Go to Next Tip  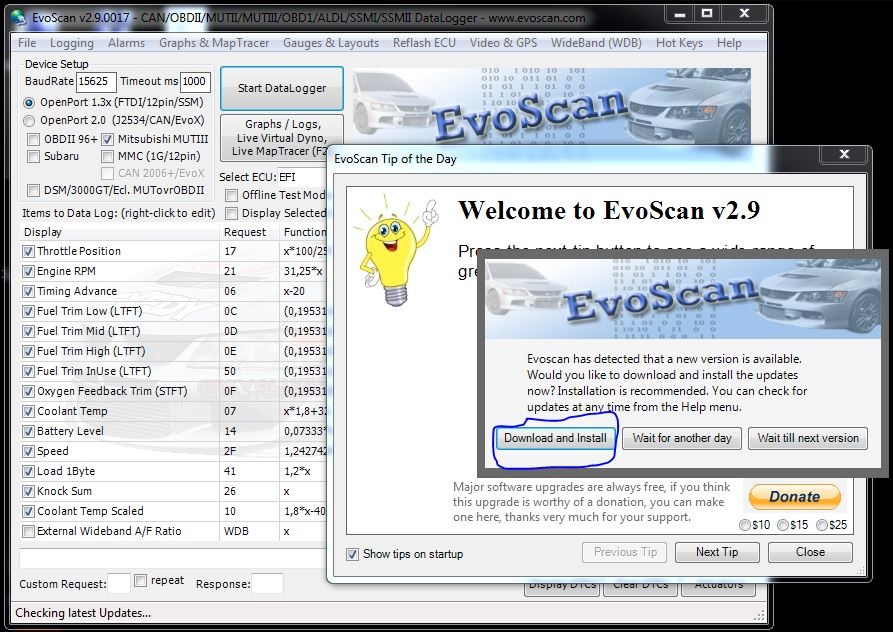pos(717,552)
